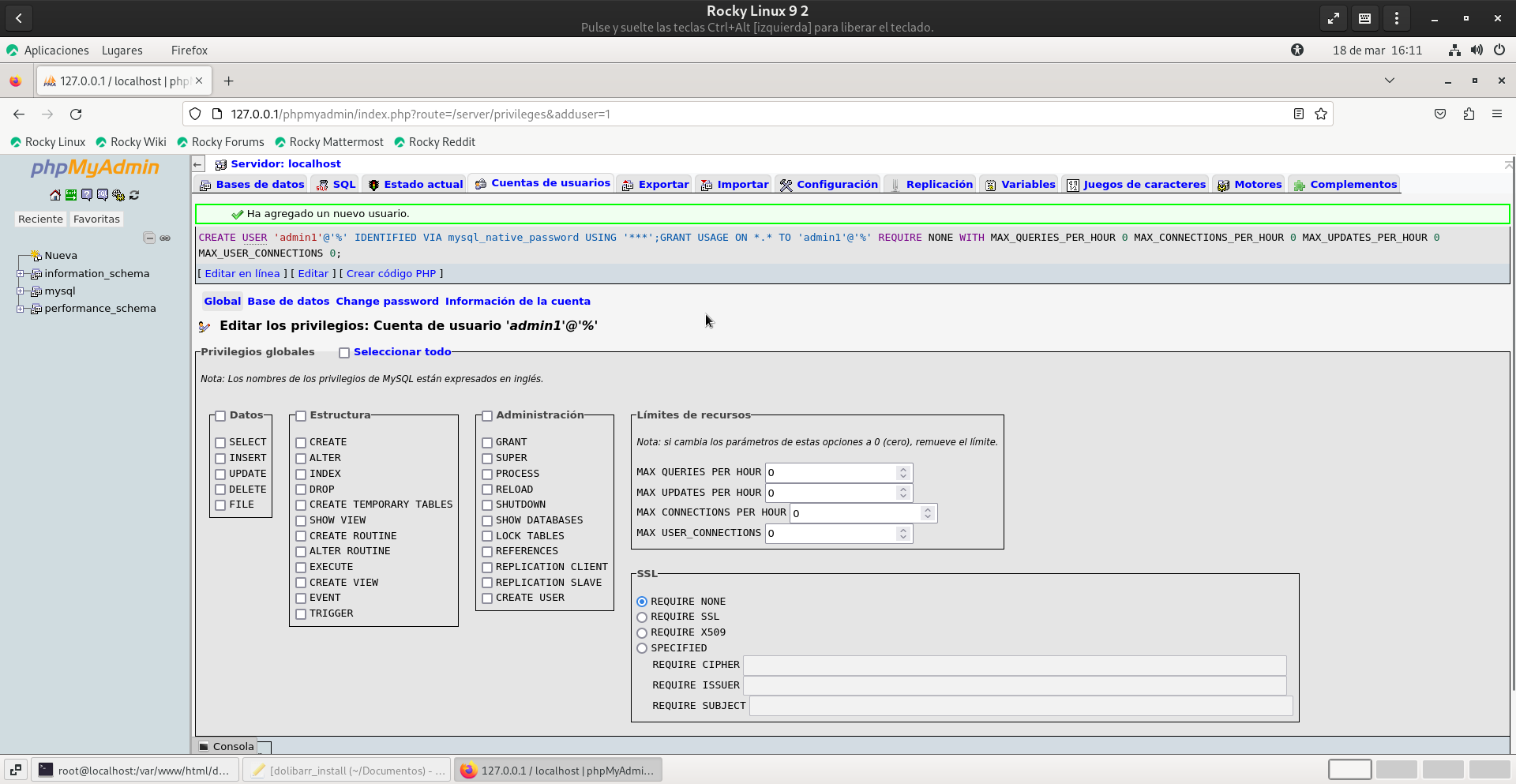Expand the information_schema database node
The height and width of the screenshot is (784, 1516).
(x=21, y=274)
